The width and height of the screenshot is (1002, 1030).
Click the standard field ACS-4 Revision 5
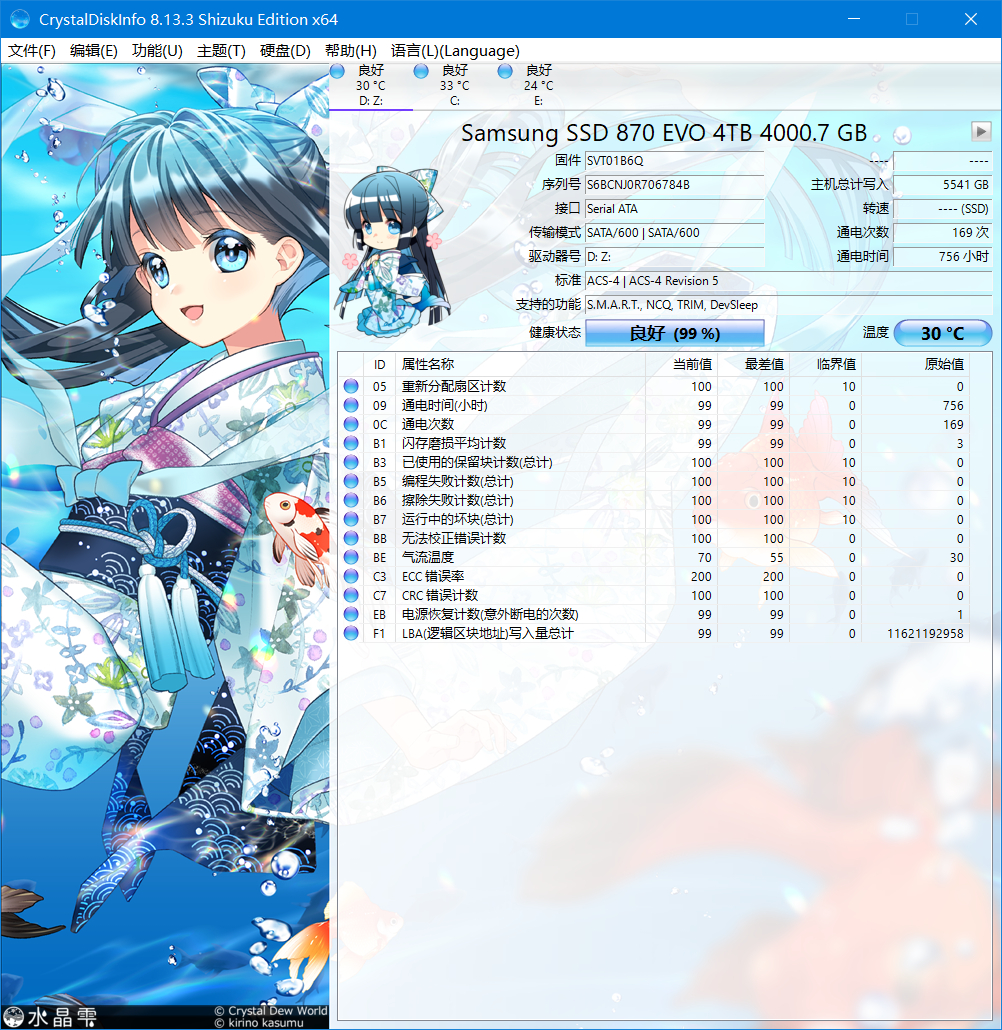point(788,280)
